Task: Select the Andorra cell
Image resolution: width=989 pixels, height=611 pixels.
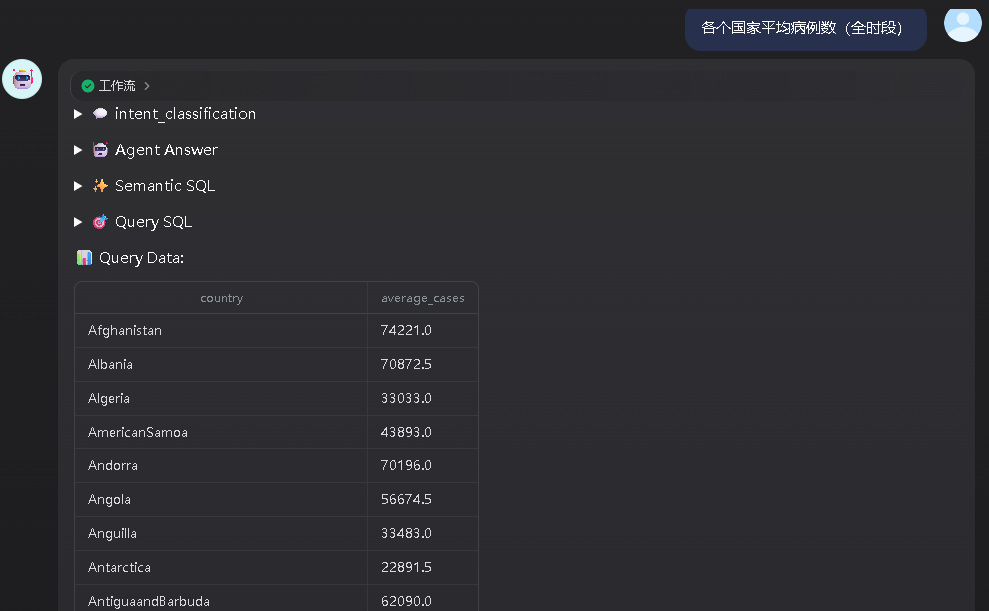Action: [x=221, y=465]
